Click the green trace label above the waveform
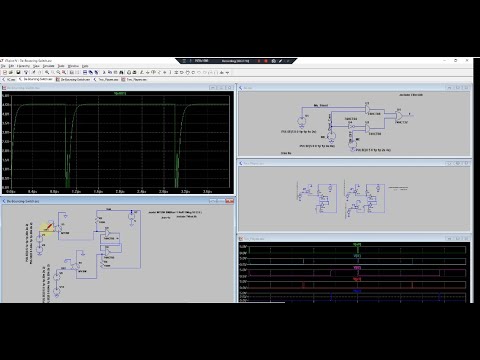The image size is (480, 360). [120, 94]
